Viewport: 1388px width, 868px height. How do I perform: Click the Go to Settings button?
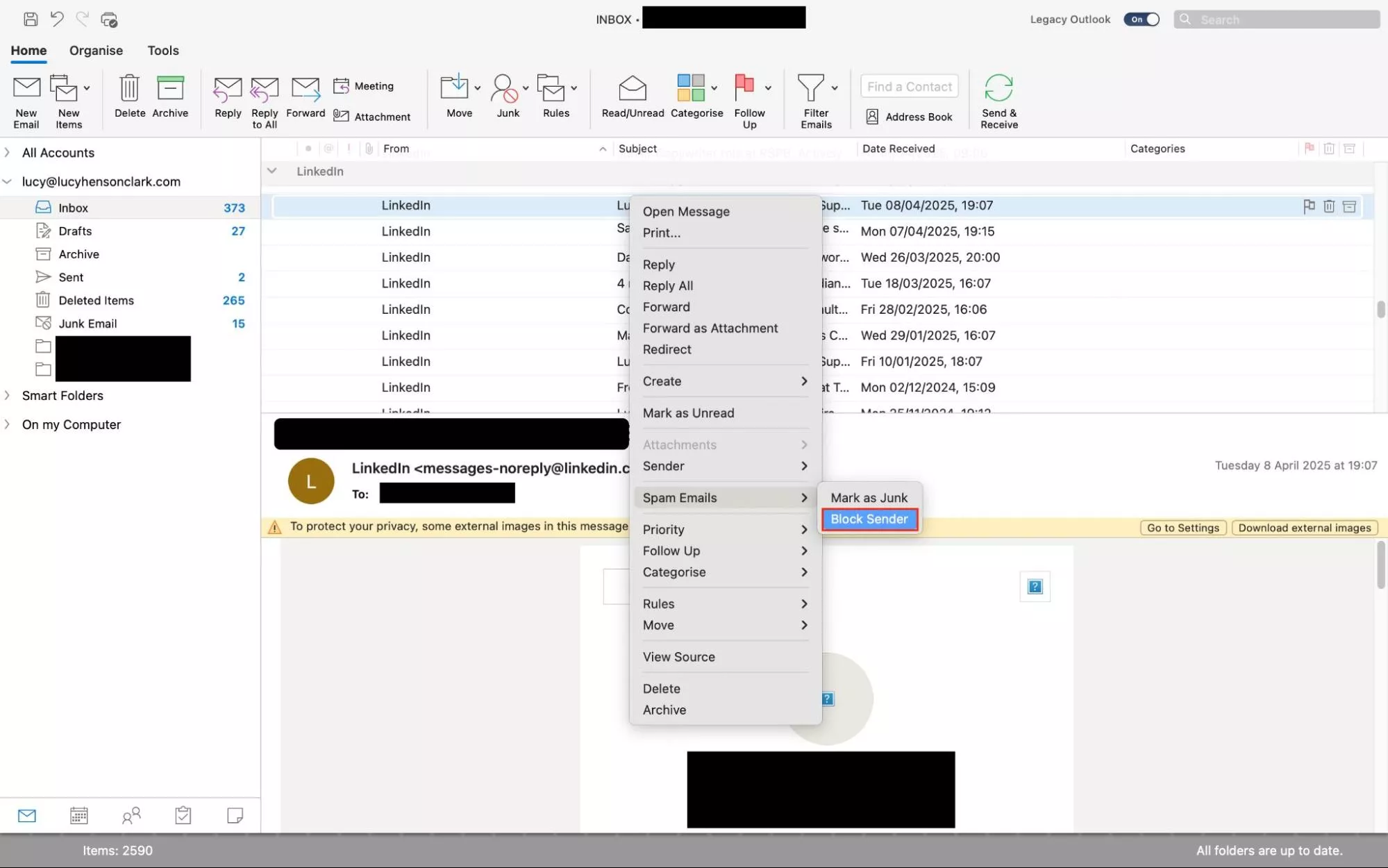[1182, 528]
